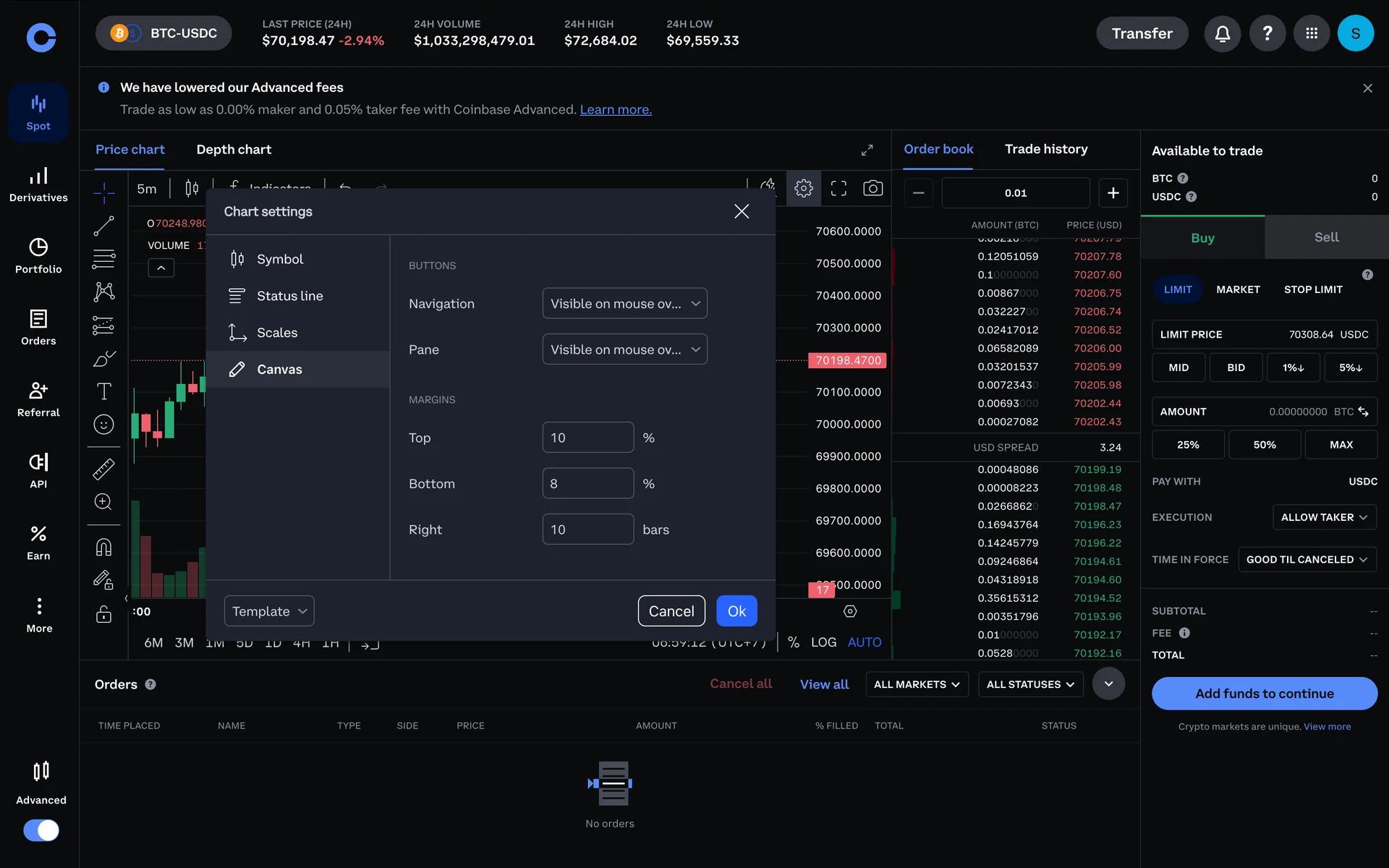Click Ok to apply chart settings
Image resolution: width=1389 pixels, height=868 pixels.
(x=736, y=611)
